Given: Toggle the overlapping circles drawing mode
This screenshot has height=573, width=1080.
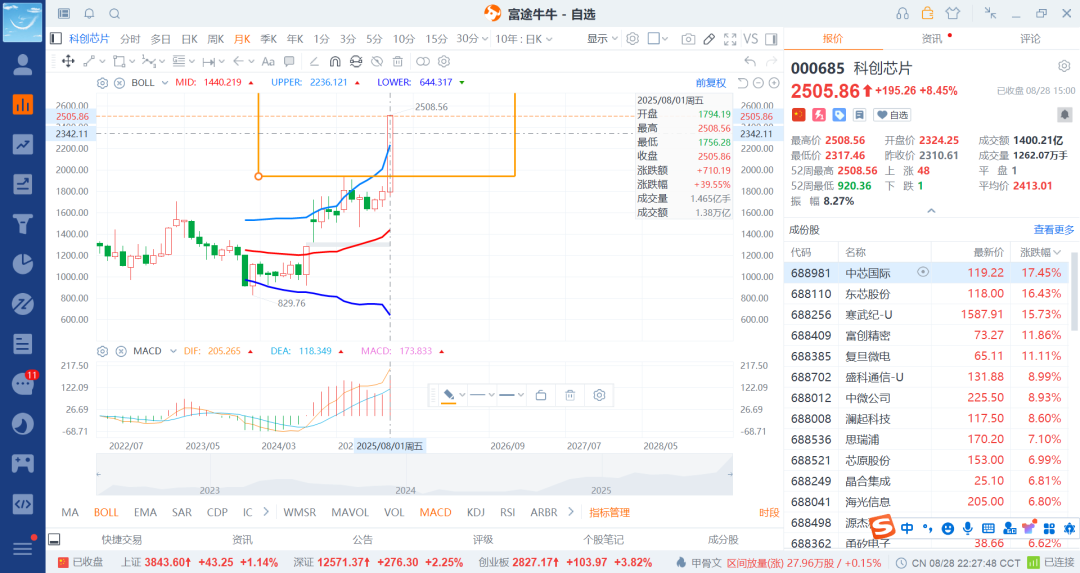Looking at the screenshot, I should point(423,61).
